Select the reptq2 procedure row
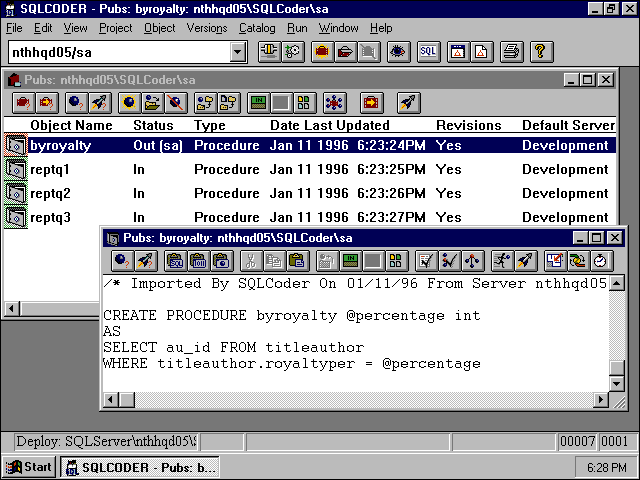This screenshot has width=640, height=480. 50,193
